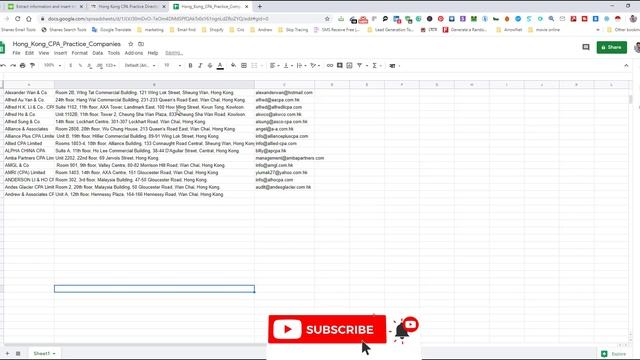The width and height of the screenshot is (640, 360).
Task: Format as currency icon
Action: point(71,66)
